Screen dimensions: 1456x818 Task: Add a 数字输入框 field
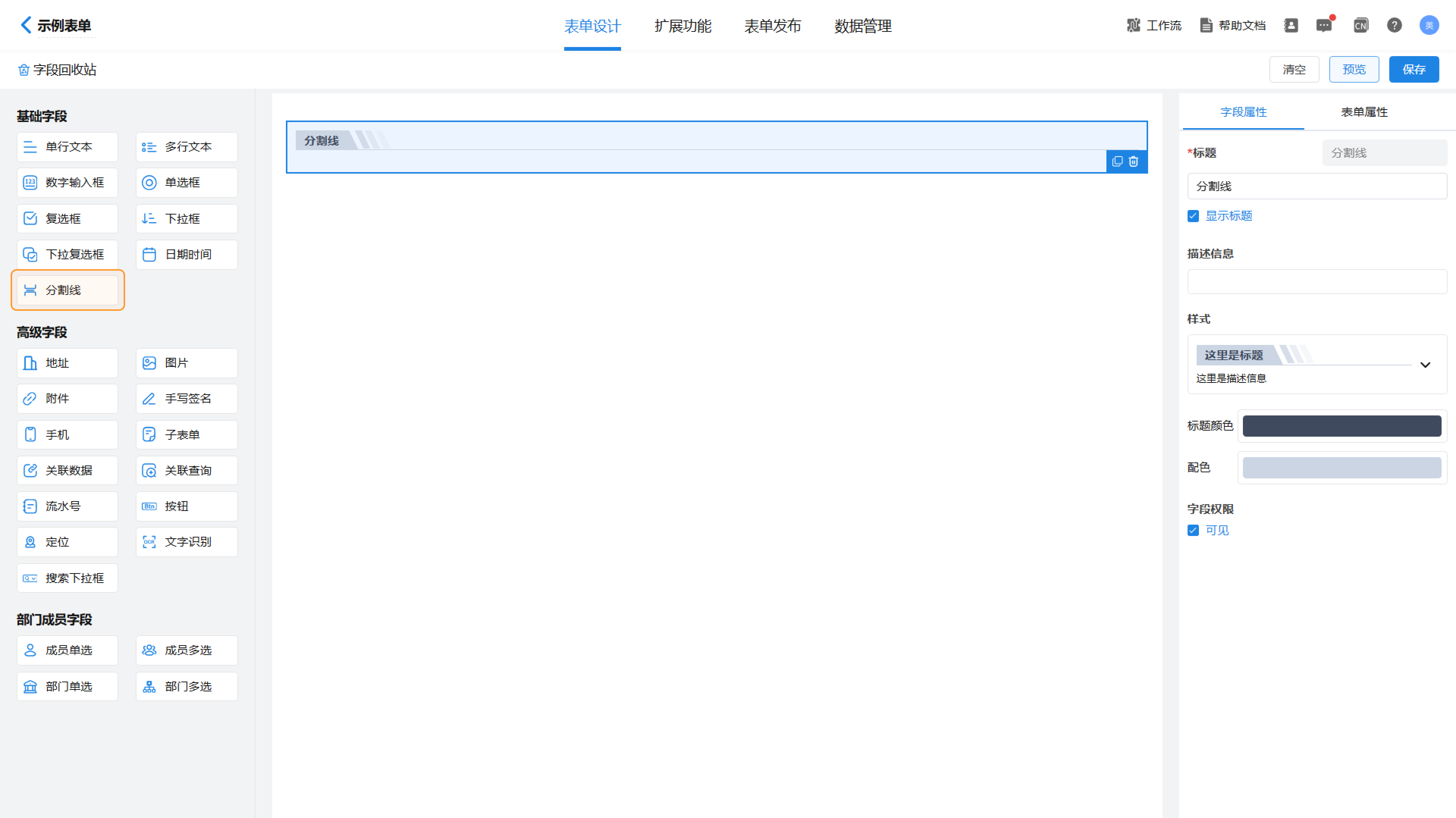point(67,182)
